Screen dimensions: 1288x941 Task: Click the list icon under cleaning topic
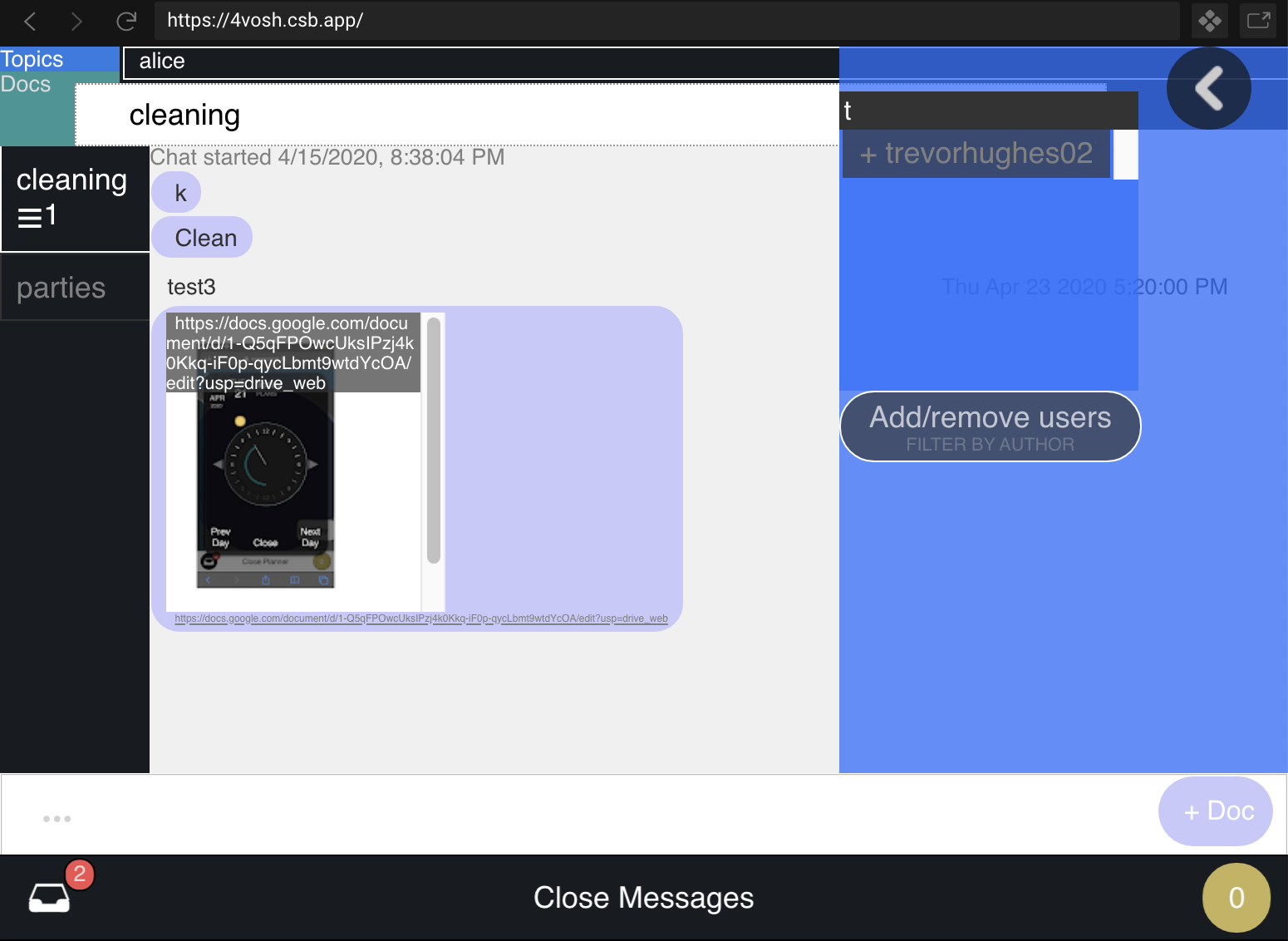pos(30,217)
